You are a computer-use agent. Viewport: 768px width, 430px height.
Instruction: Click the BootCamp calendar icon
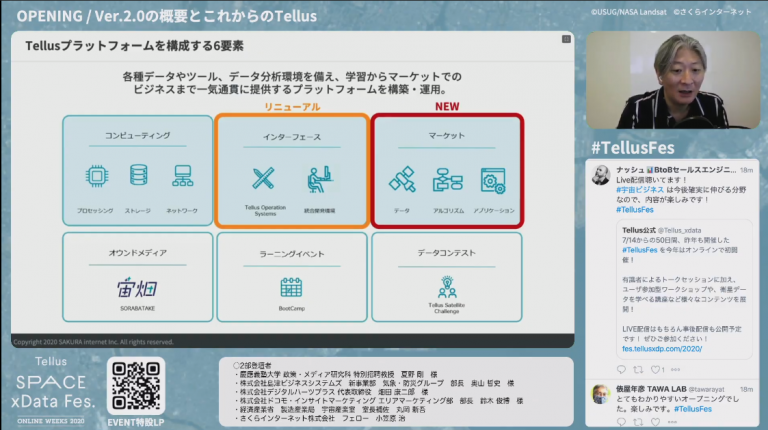(x=291, y=287)
